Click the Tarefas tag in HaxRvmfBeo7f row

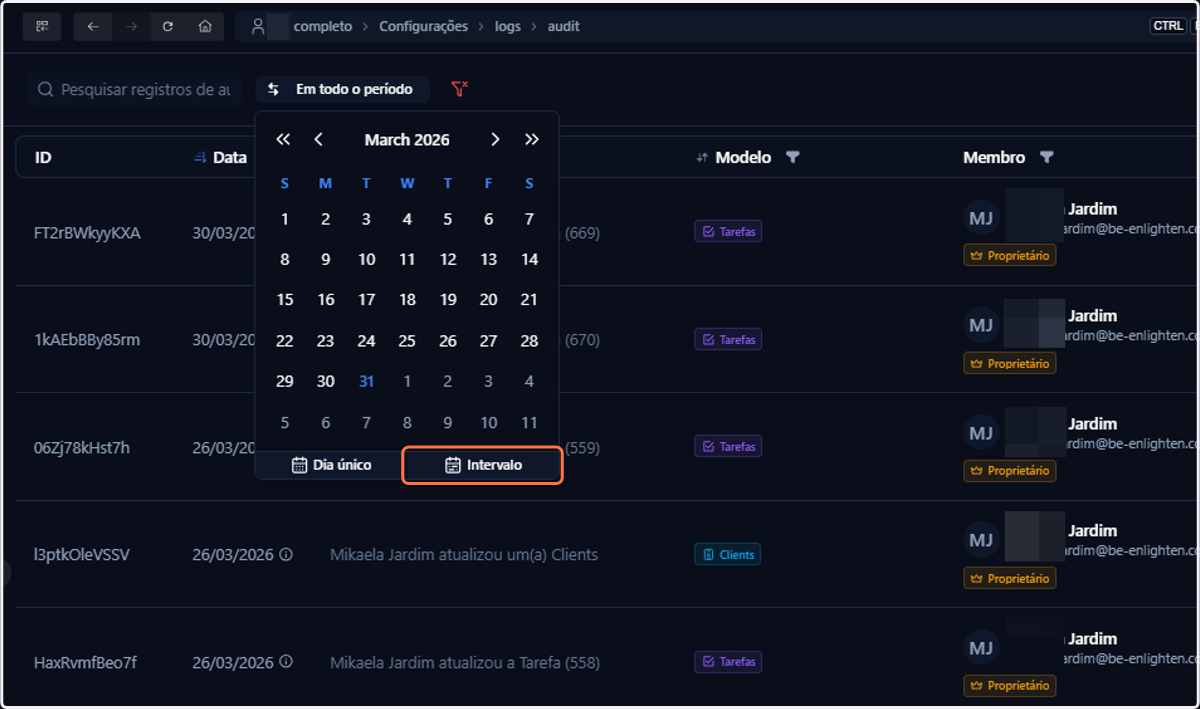click(728, 662)
